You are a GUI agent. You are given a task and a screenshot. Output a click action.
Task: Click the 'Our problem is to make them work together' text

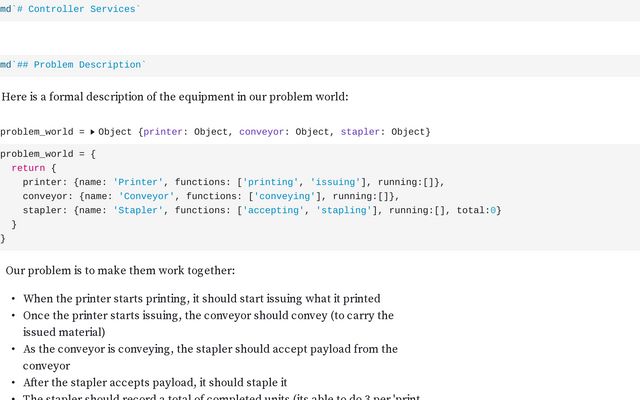click(x=120, y=271)
